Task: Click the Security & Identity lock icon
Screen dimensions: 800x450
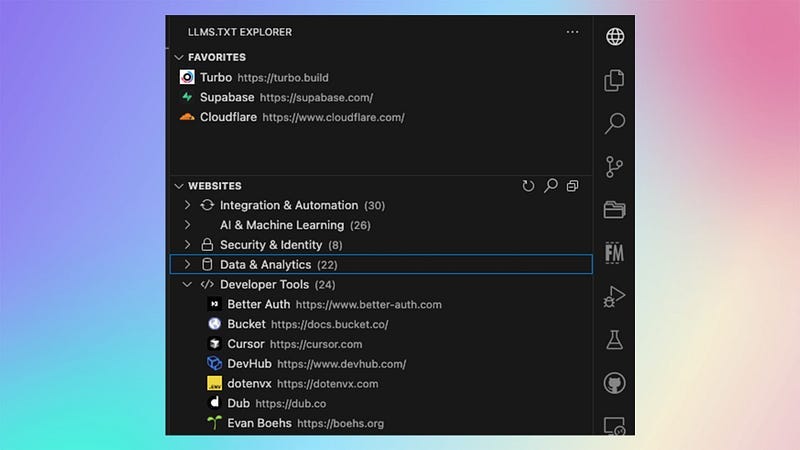Action: (207, 244)
